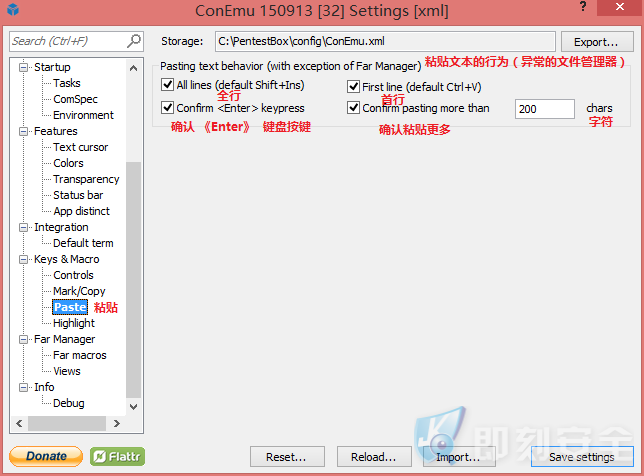The height and width of the screenshot is (476, 644).
Task: Click the ConEmu app icon in title bar
Action: pos(13,9)
